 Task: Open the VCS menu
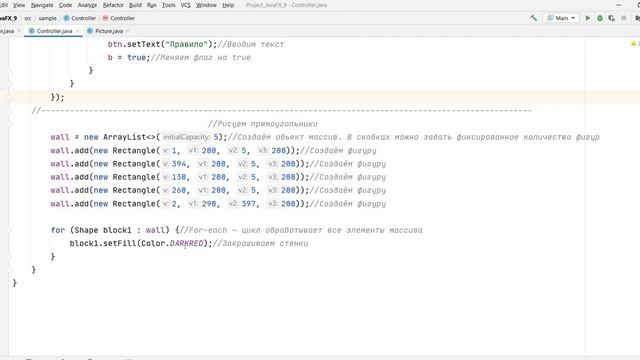coord(185,5)
